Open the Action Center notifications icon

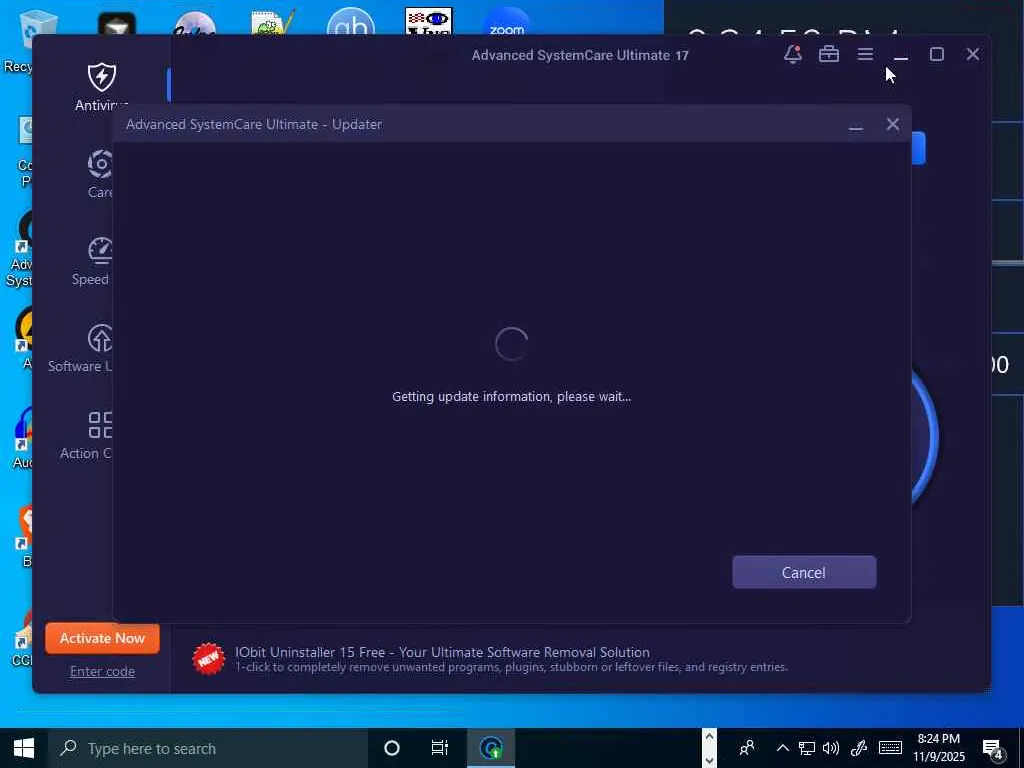pos(993,749)
